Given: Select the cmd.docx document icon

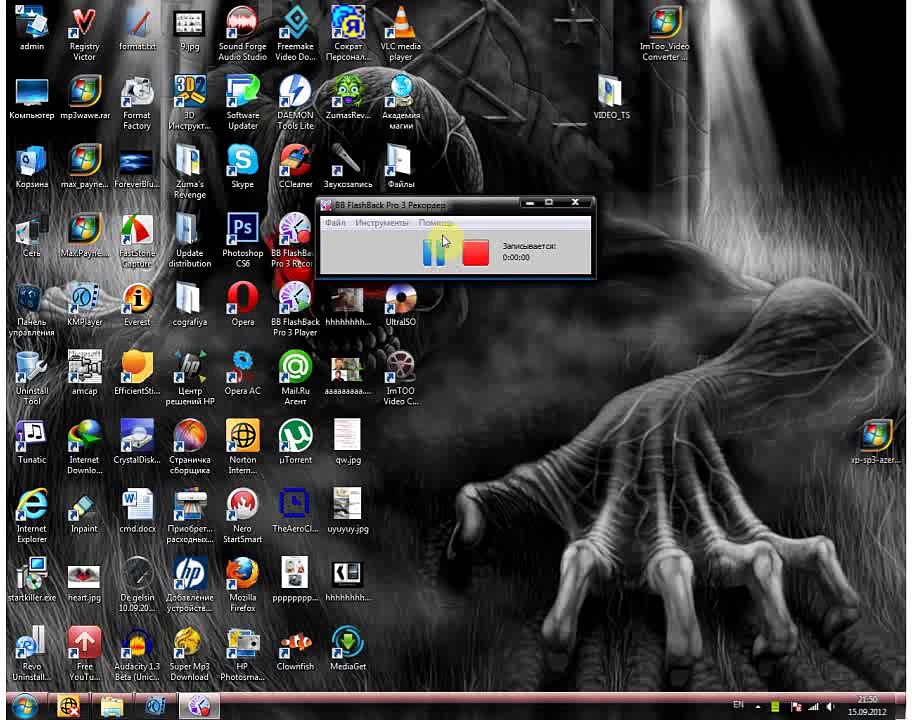Looking at the screenshot, I should (x=137, y=511).
